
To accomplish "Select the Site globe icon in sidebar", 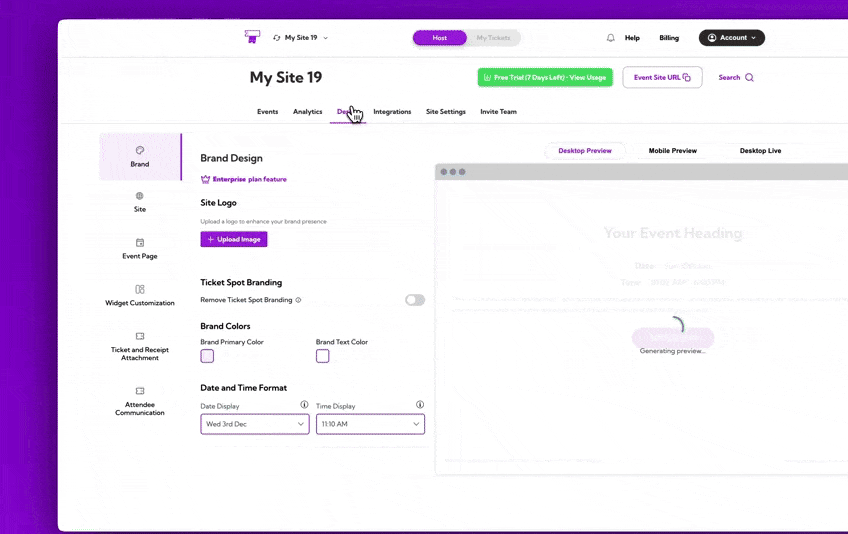I will (140, 196).
